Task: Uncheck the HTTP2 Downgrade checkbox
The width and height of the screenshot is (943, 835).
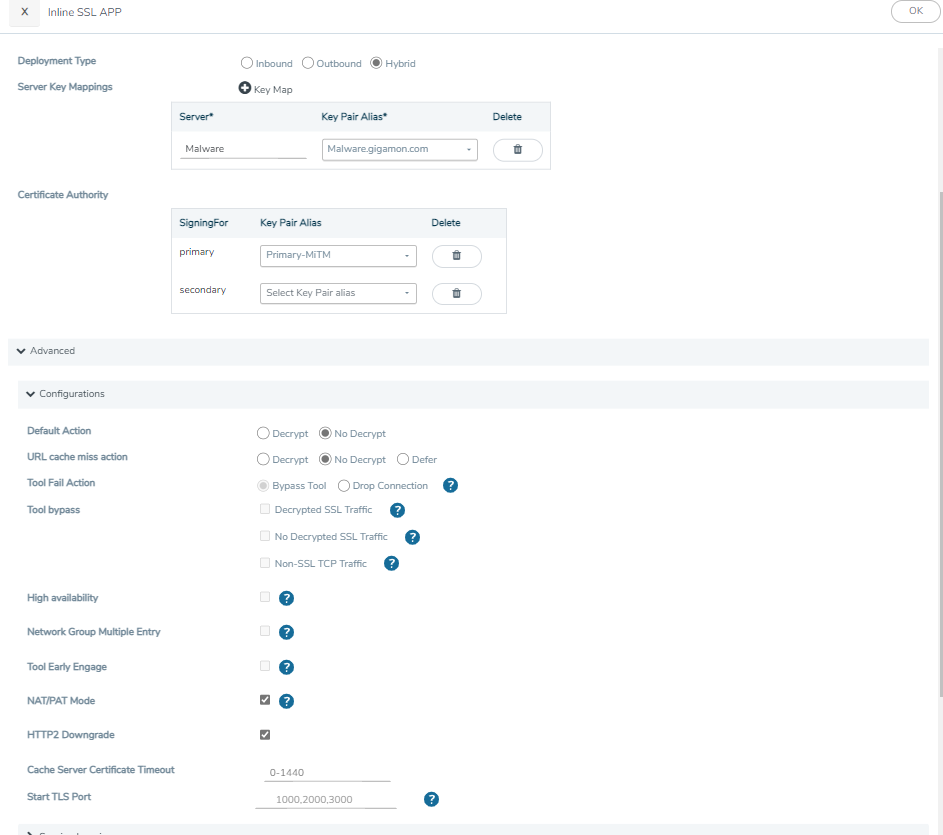Action: click(x=265, y=735)
